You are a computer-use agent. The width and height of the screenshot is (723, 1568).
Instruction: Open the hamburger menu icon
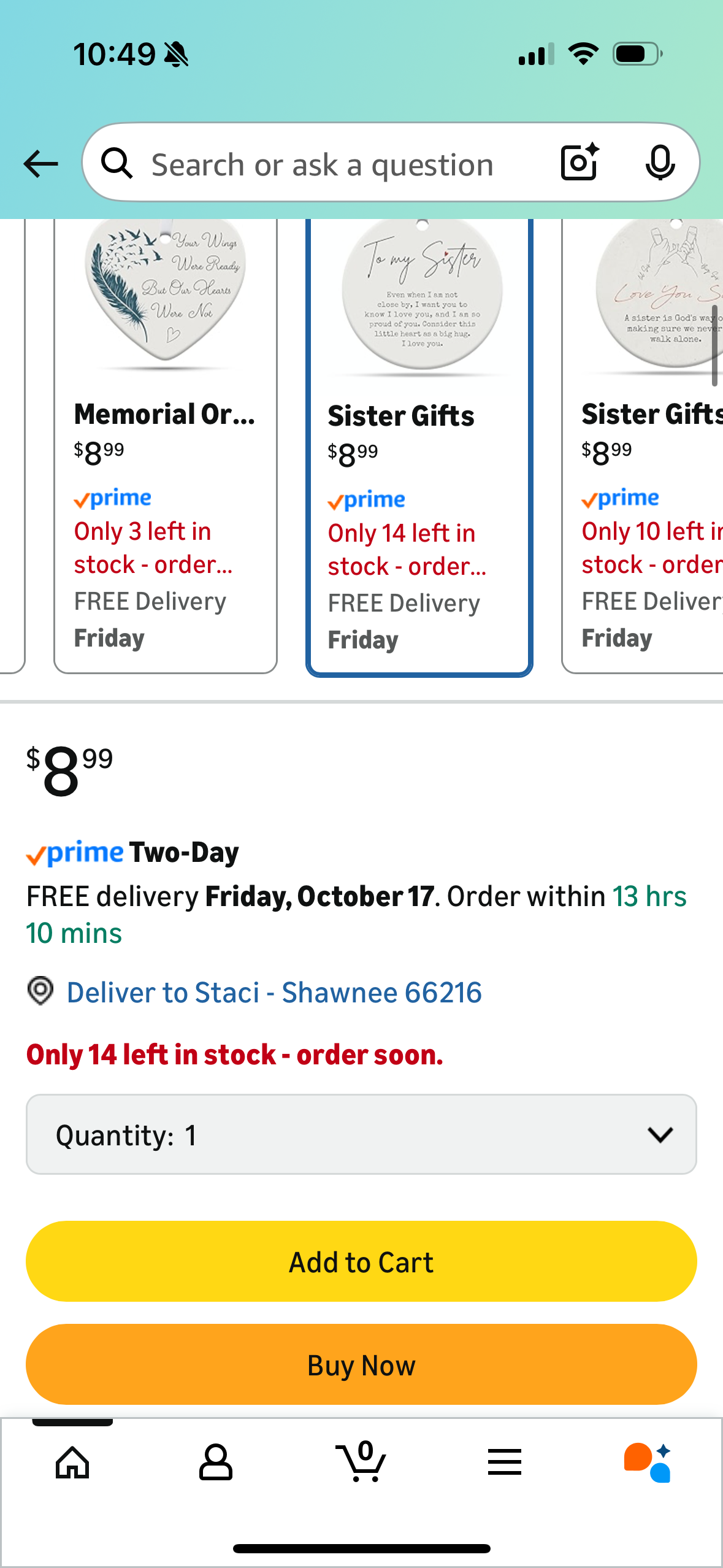(505, 1462)
